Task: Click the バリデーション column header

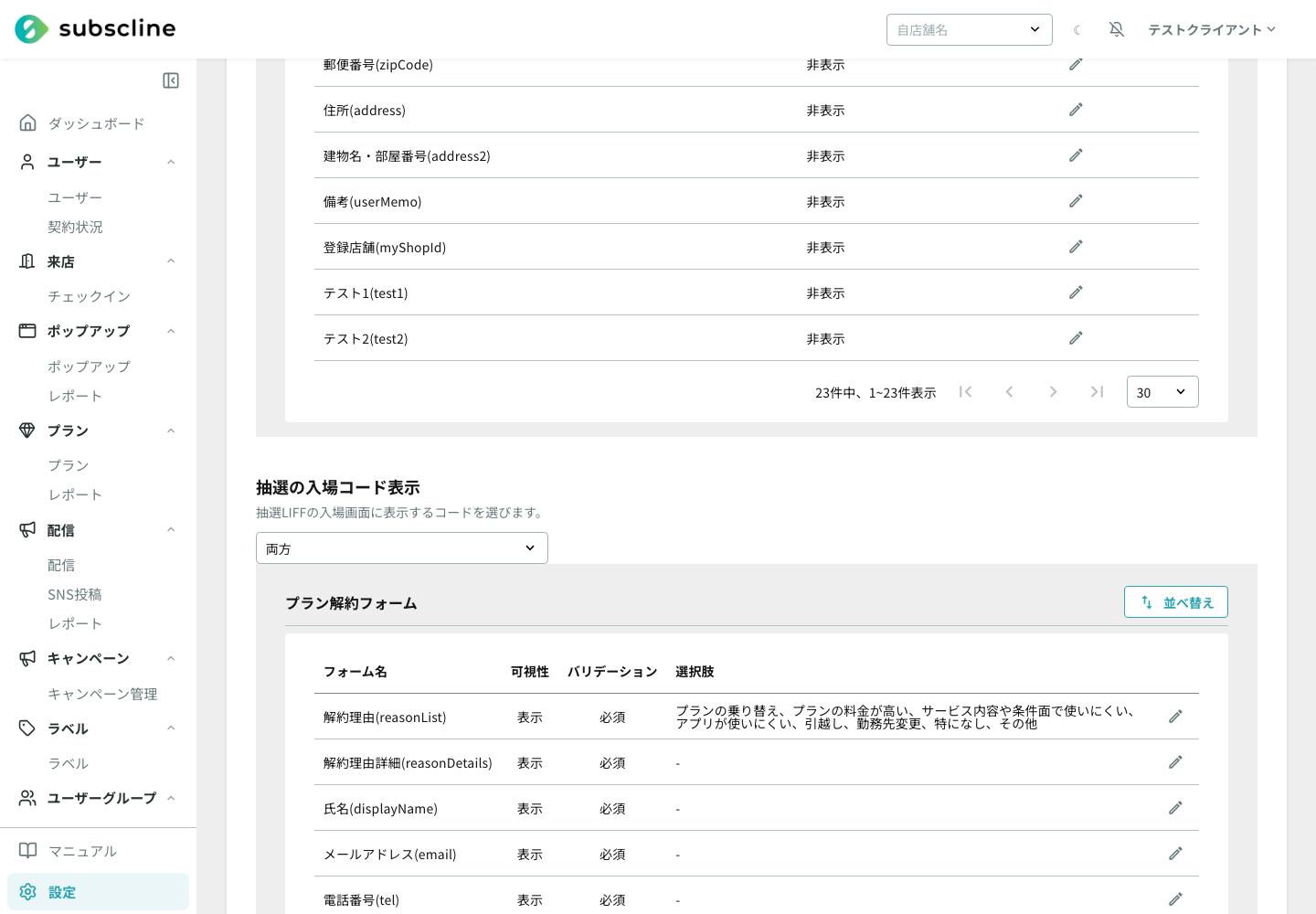Action: 612,672
